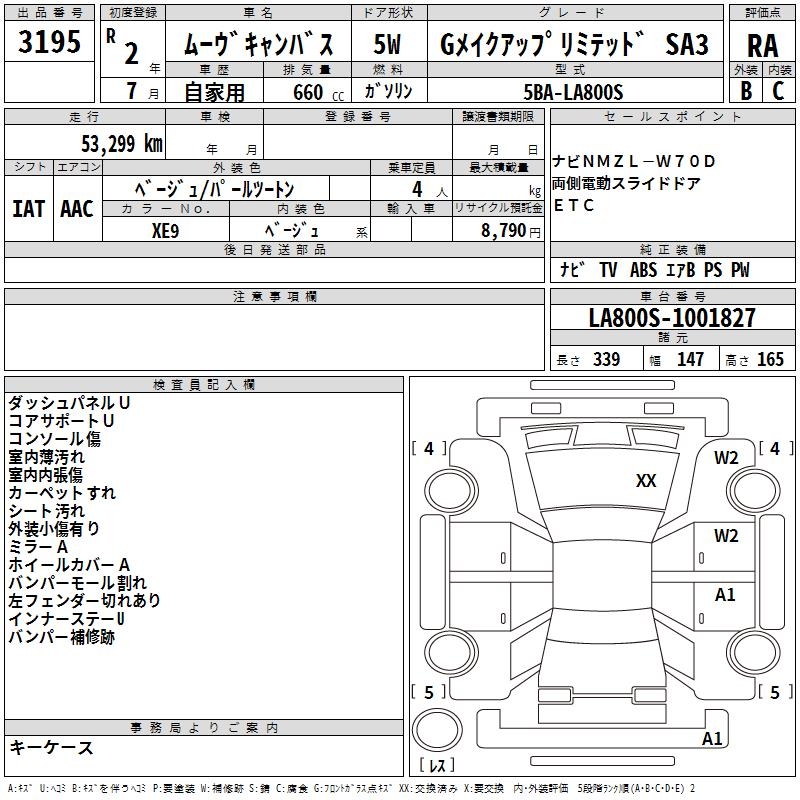The image size is (800, 800).
Task: Click the W2 mark nearest the front tire
Action: pos(726,458)
